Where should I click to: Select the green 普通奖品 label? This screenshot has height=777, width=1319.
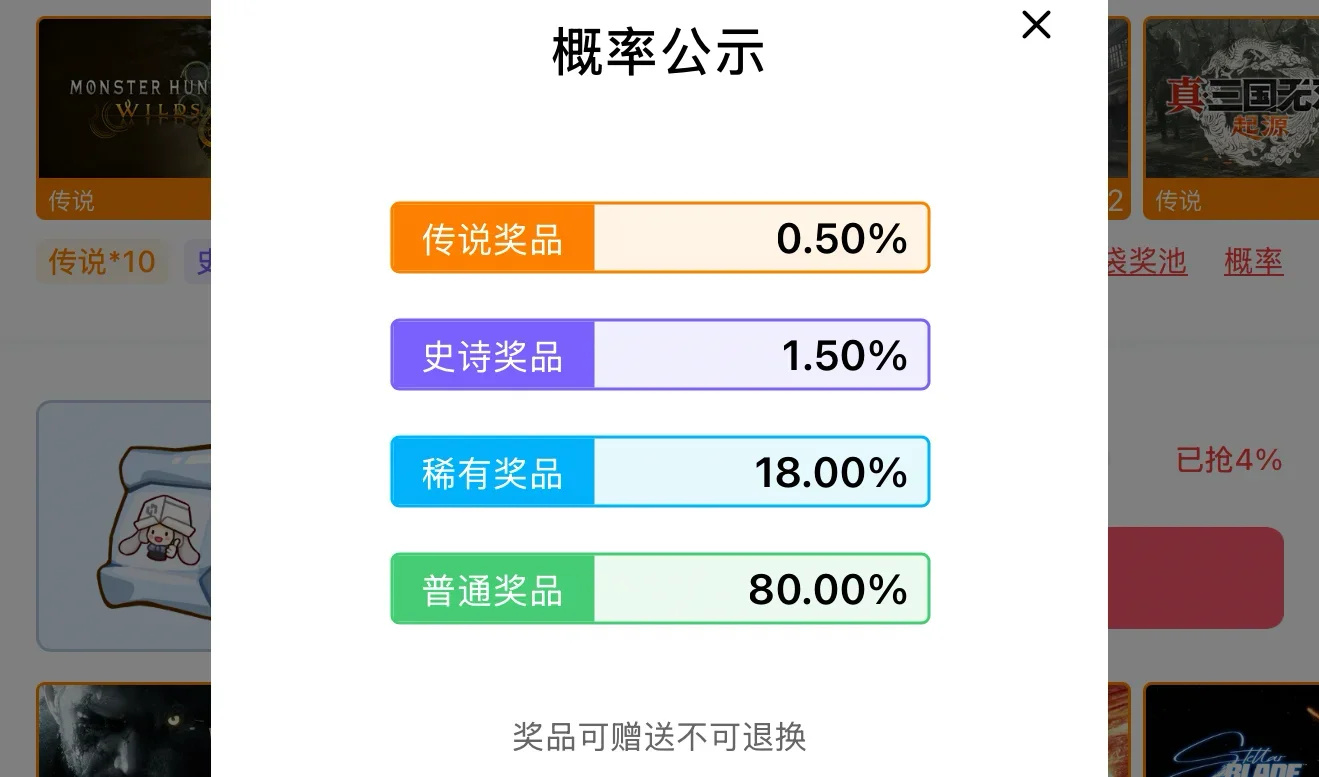coord(492,589)
